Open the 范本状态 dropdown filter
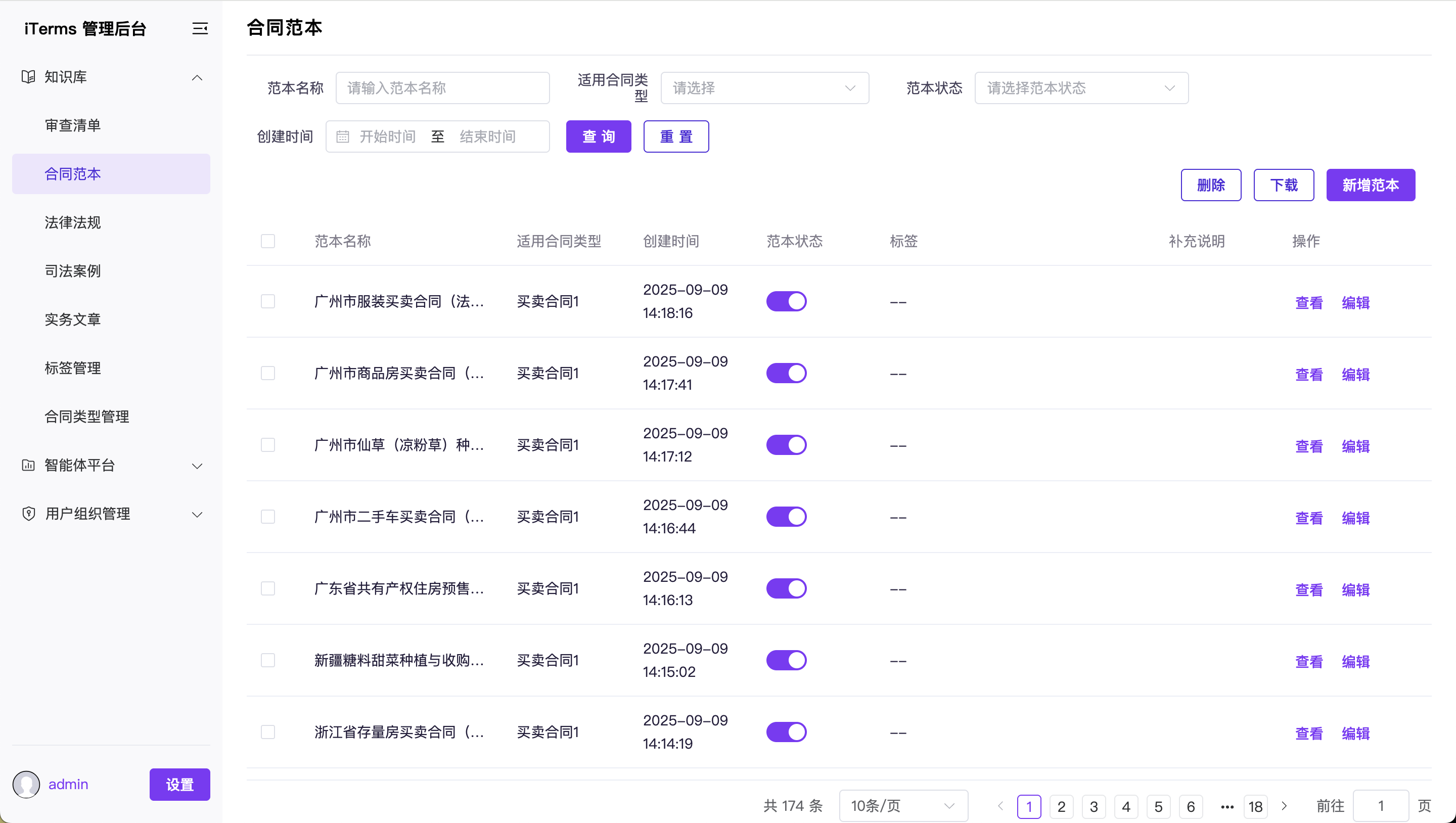The width and height of the screenshot is (1456, 823). 1081,88
